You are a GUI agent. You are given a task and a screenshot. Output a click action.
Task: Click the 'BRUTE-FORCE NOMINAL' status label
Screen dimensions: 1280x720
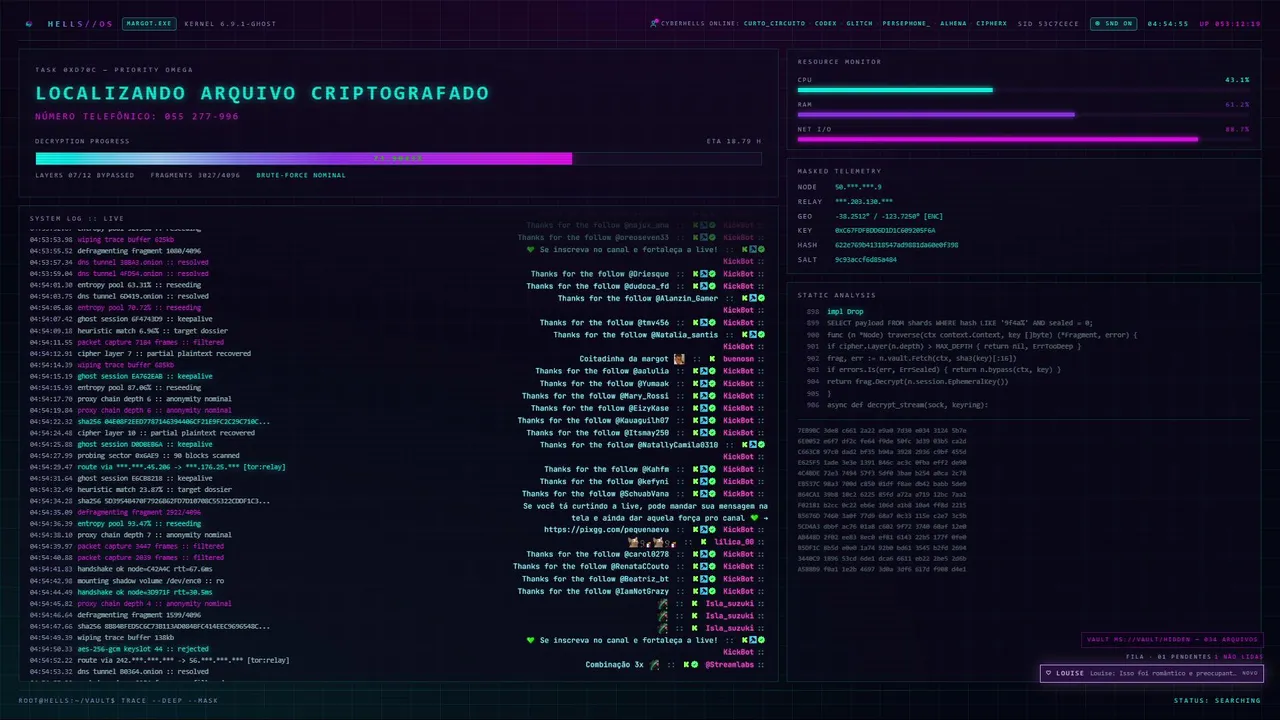(301, 175)
